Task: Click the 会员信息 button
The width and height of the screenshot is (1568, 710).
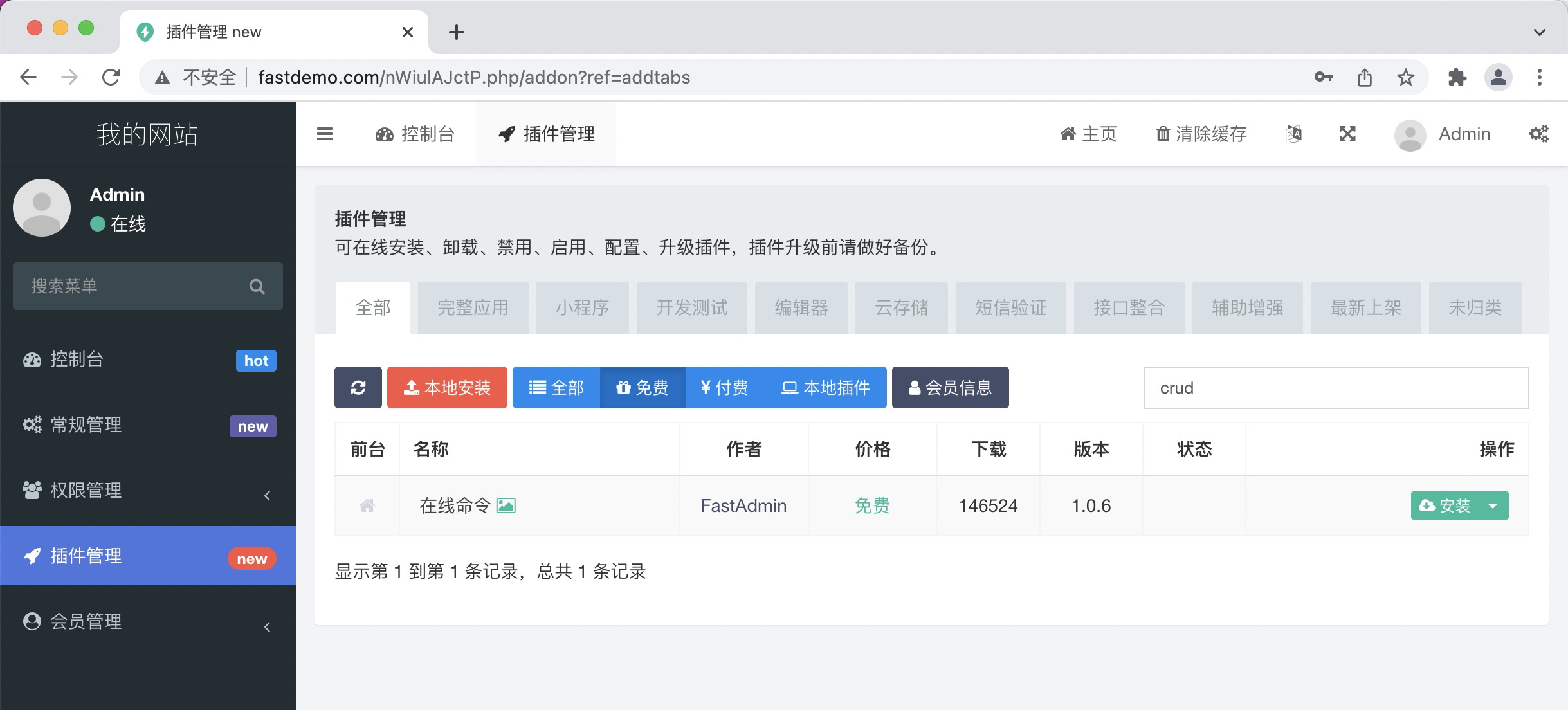Action: click(x=950, y=387)
